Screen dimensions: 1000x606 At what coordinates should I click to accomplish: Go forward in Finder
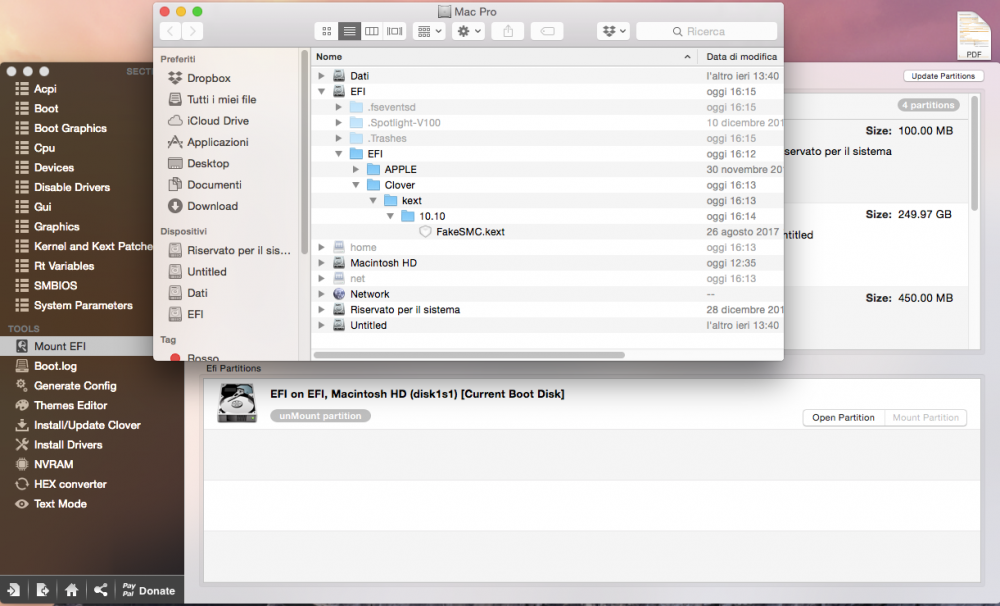pyautogui.click(x=193, y=31)
